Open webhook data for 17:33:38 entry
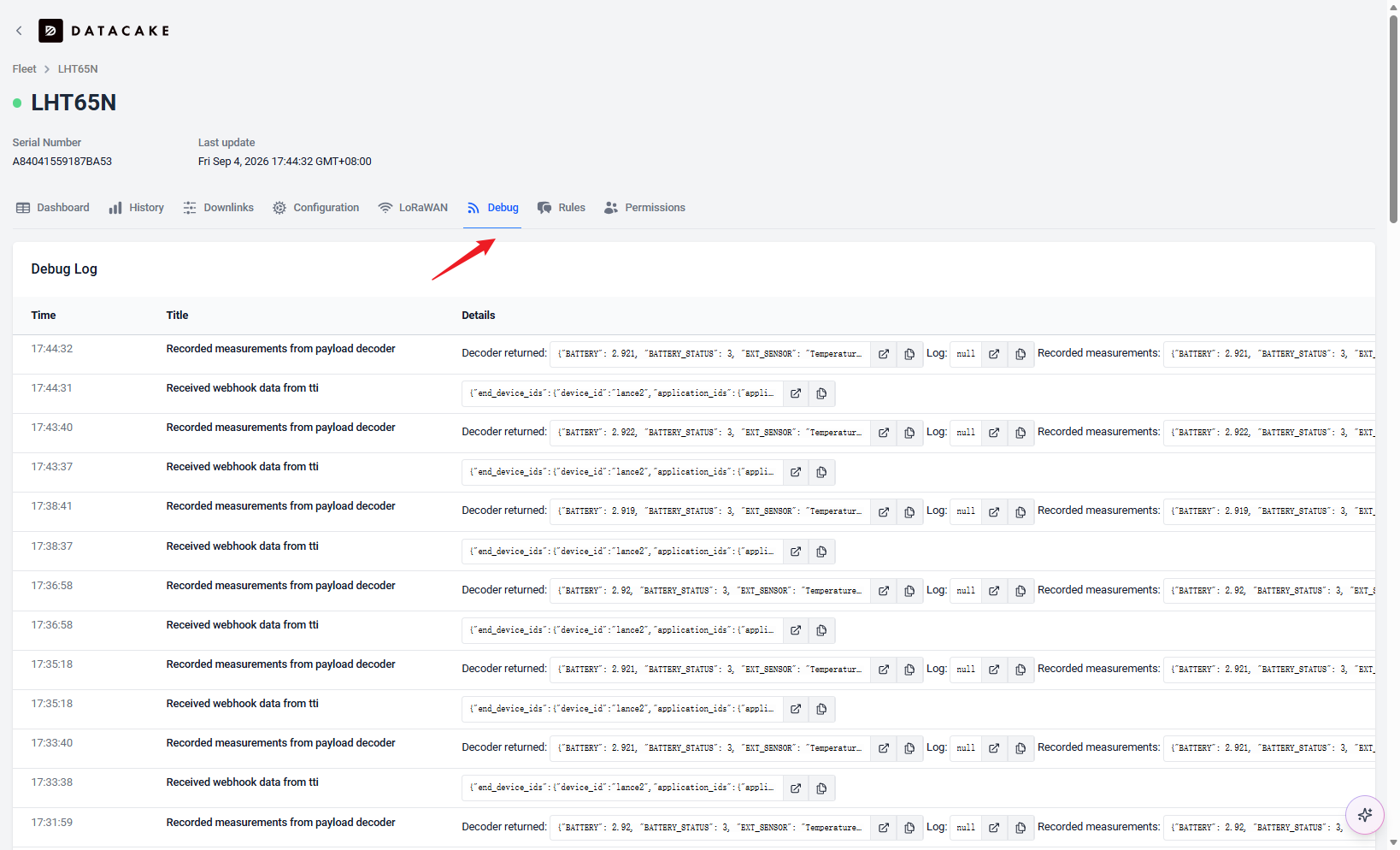The width and height of the screenshot is (1400, 850). [796, 788]
